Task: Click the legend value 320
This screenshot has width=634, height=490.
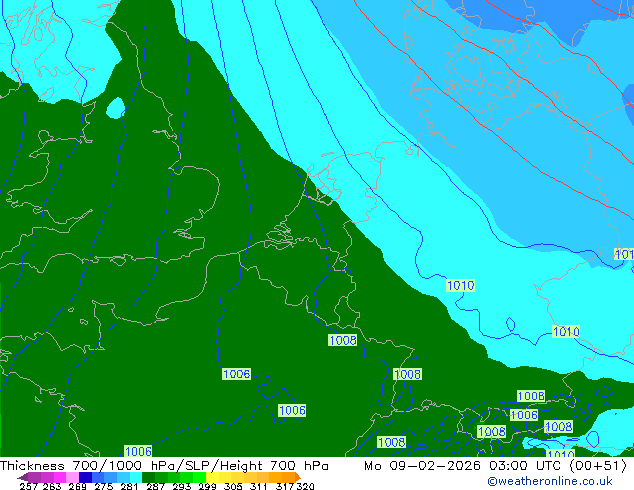Action: pos(305,486)
